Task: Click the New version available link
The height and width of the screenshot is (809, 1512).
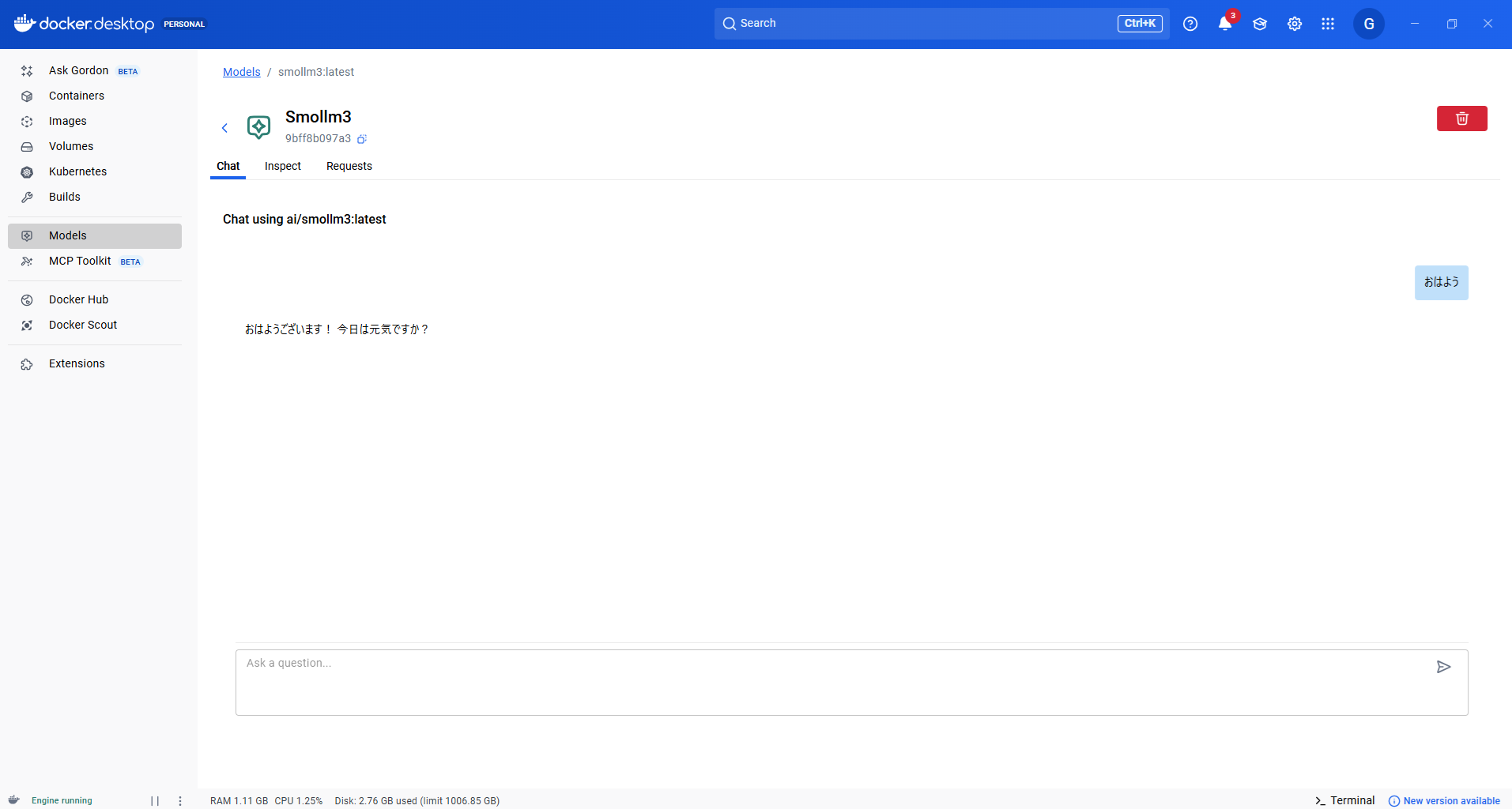Action: click(x=1444, y=800)
